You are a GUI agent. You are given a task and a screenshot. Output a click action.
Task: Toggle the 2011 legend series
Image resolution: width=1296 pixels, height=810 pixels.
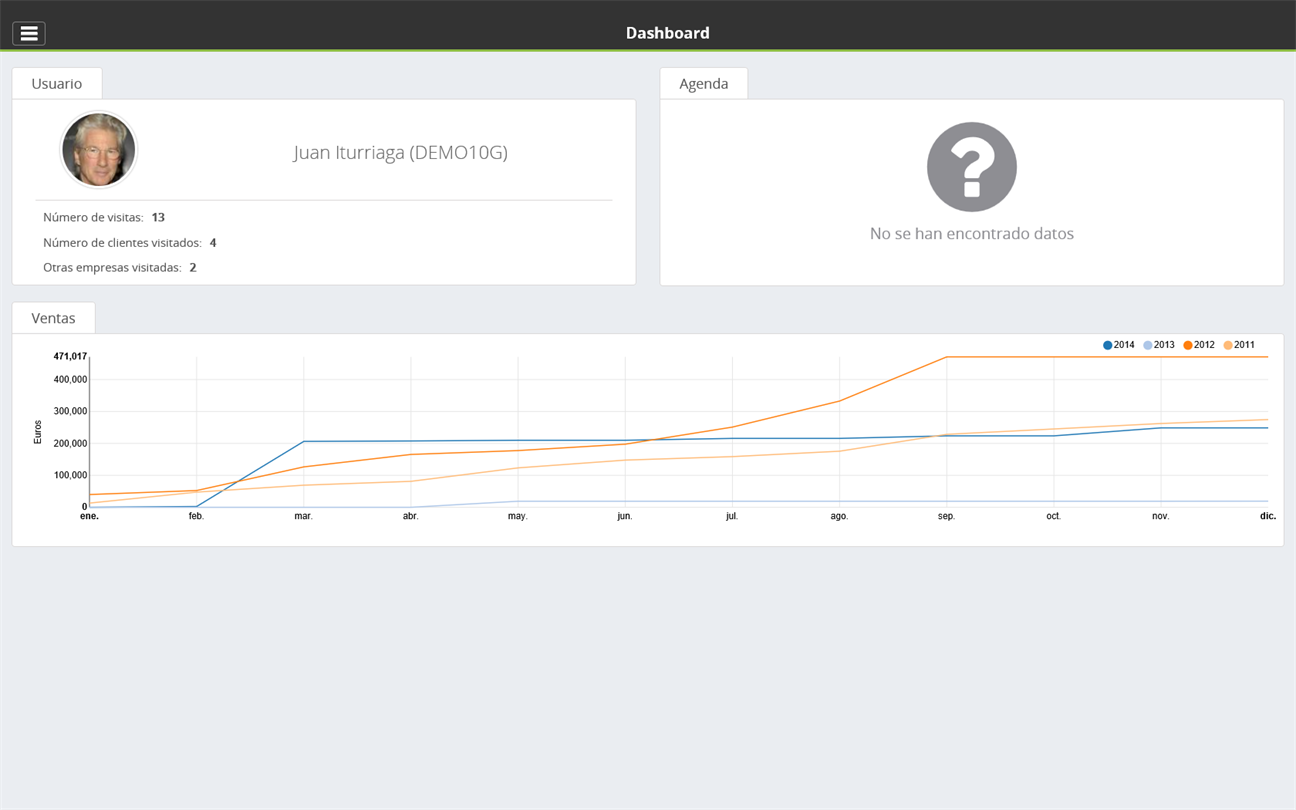[1239, 345]
